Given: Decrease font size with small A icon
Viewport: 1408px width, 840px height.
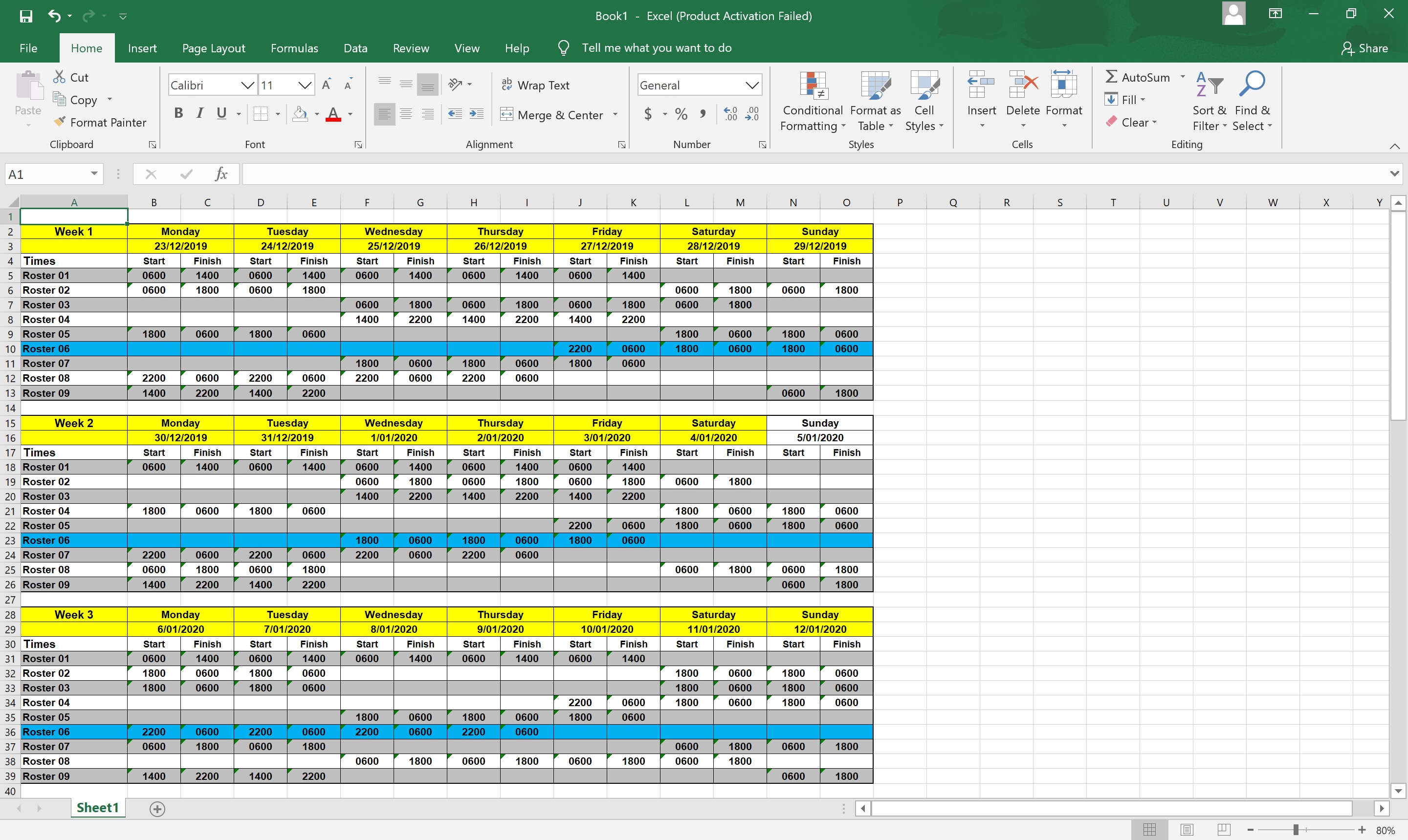Looking at the screenshot, I should point(348,85).
